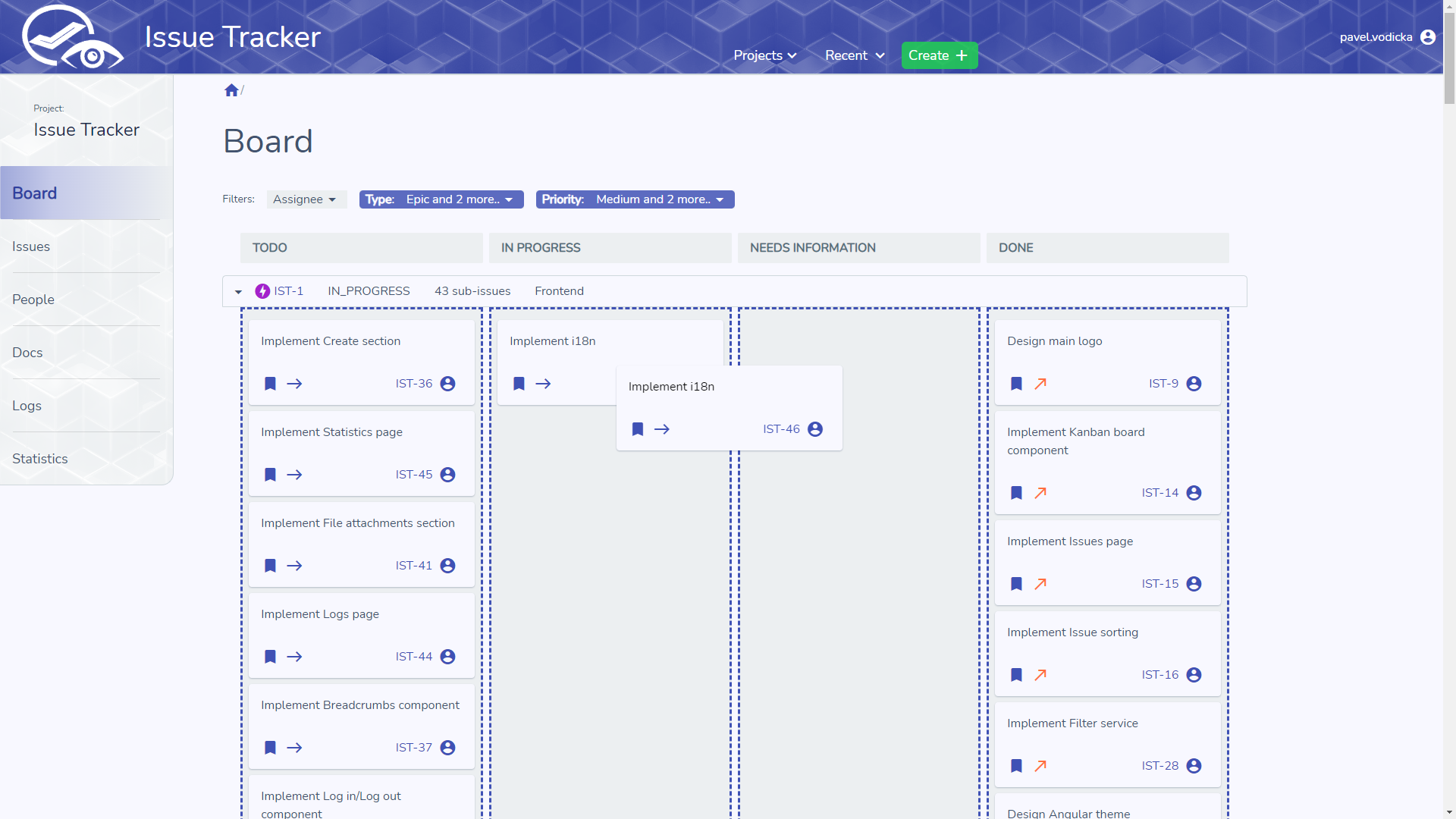Go to Statistics in the sidebar
The height and width of the screenshot is (819, 1456).
40,459
